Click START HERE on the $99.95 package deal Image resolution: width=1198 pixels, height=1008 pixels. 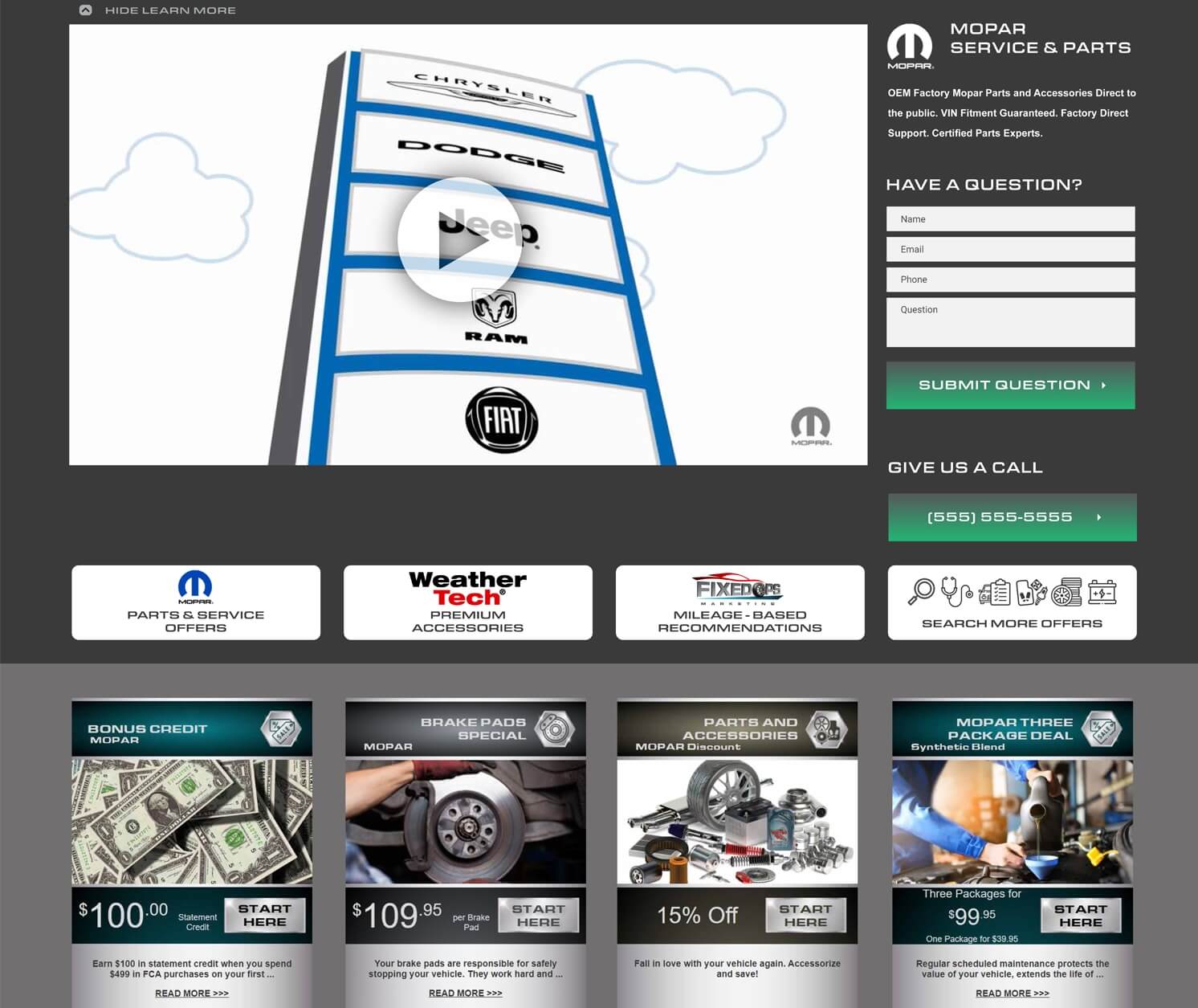point(1081,916)
